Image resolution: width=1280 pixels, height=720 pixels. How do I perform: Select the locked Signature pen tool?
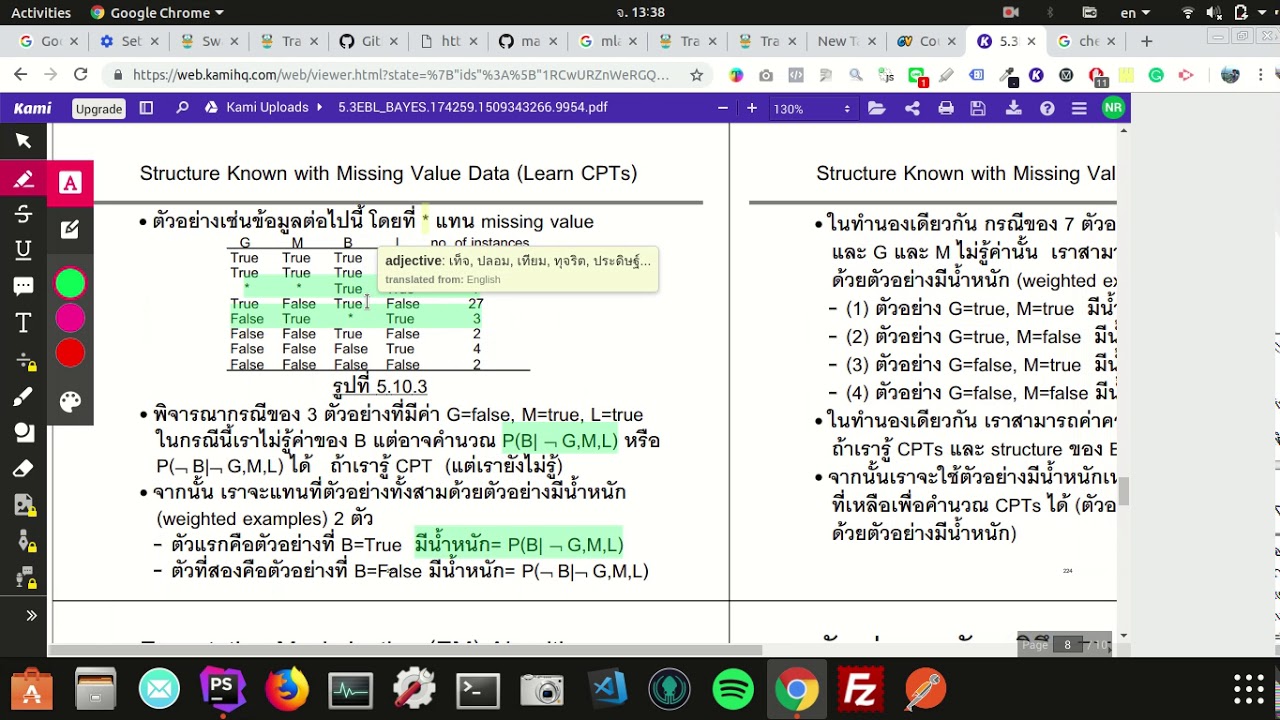[24, 542]
